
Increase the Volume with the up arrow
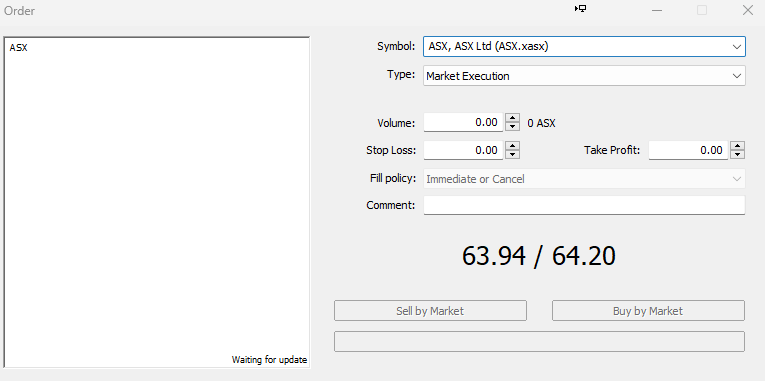pyautogui.click(x=512, y=118)
